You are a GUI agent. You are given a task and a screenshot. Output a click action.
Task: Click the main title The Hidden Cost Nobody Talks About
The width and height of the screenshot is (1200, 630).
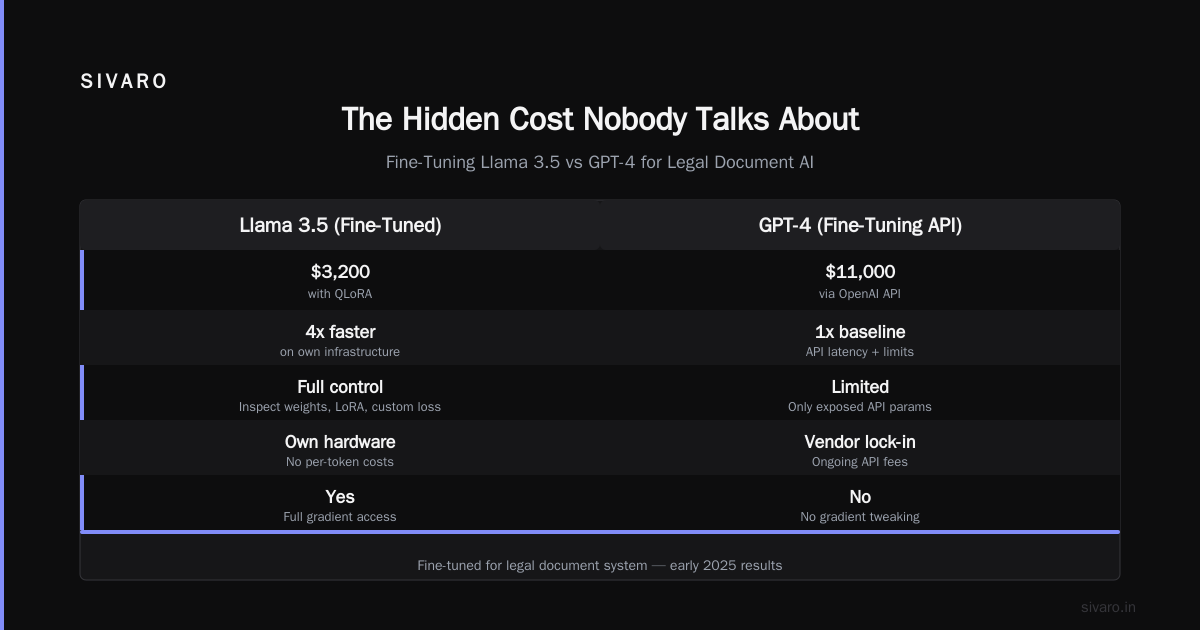pos(600,119)
